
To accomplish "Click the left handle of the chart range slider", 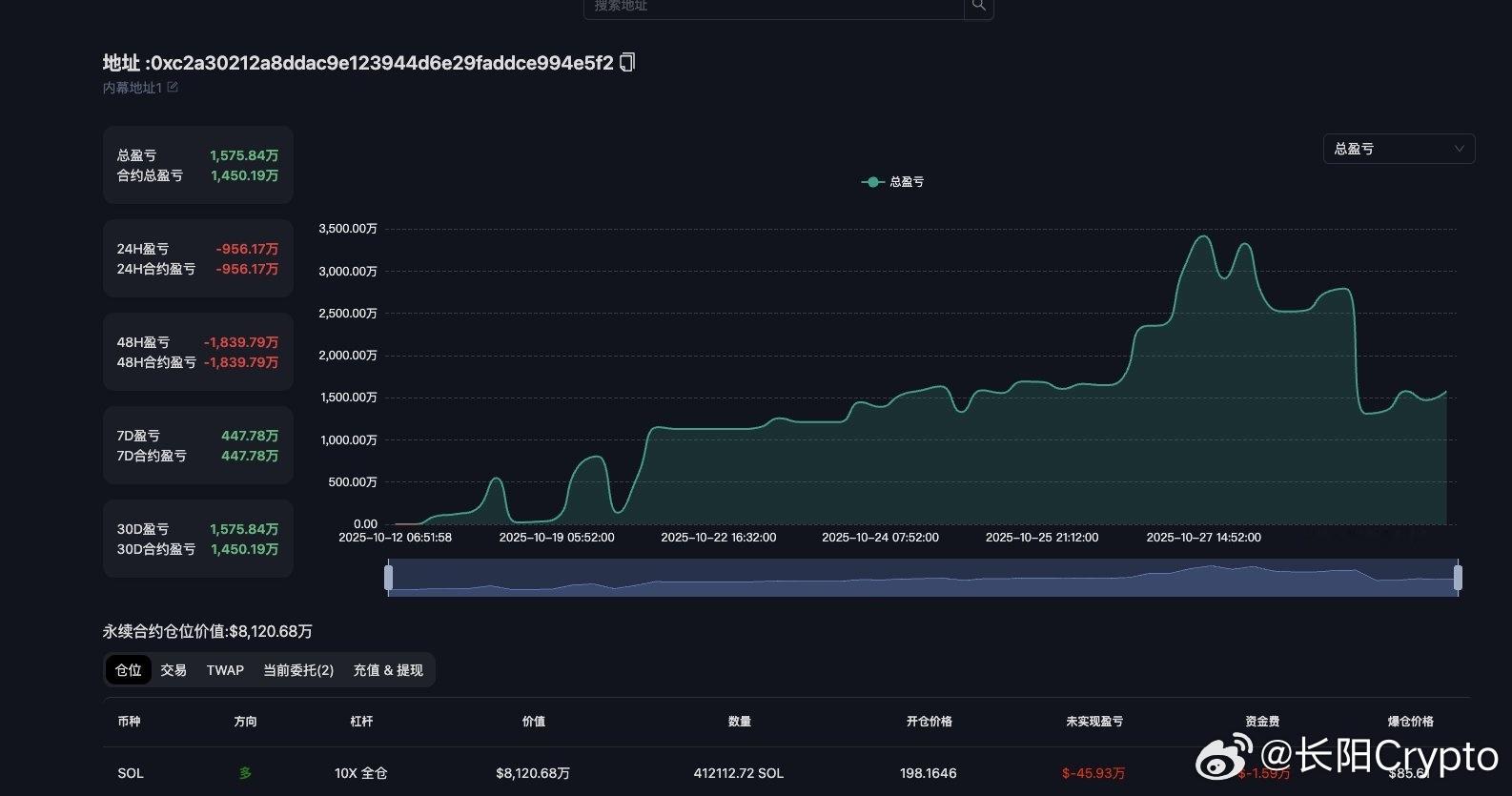I will [388, 577].
